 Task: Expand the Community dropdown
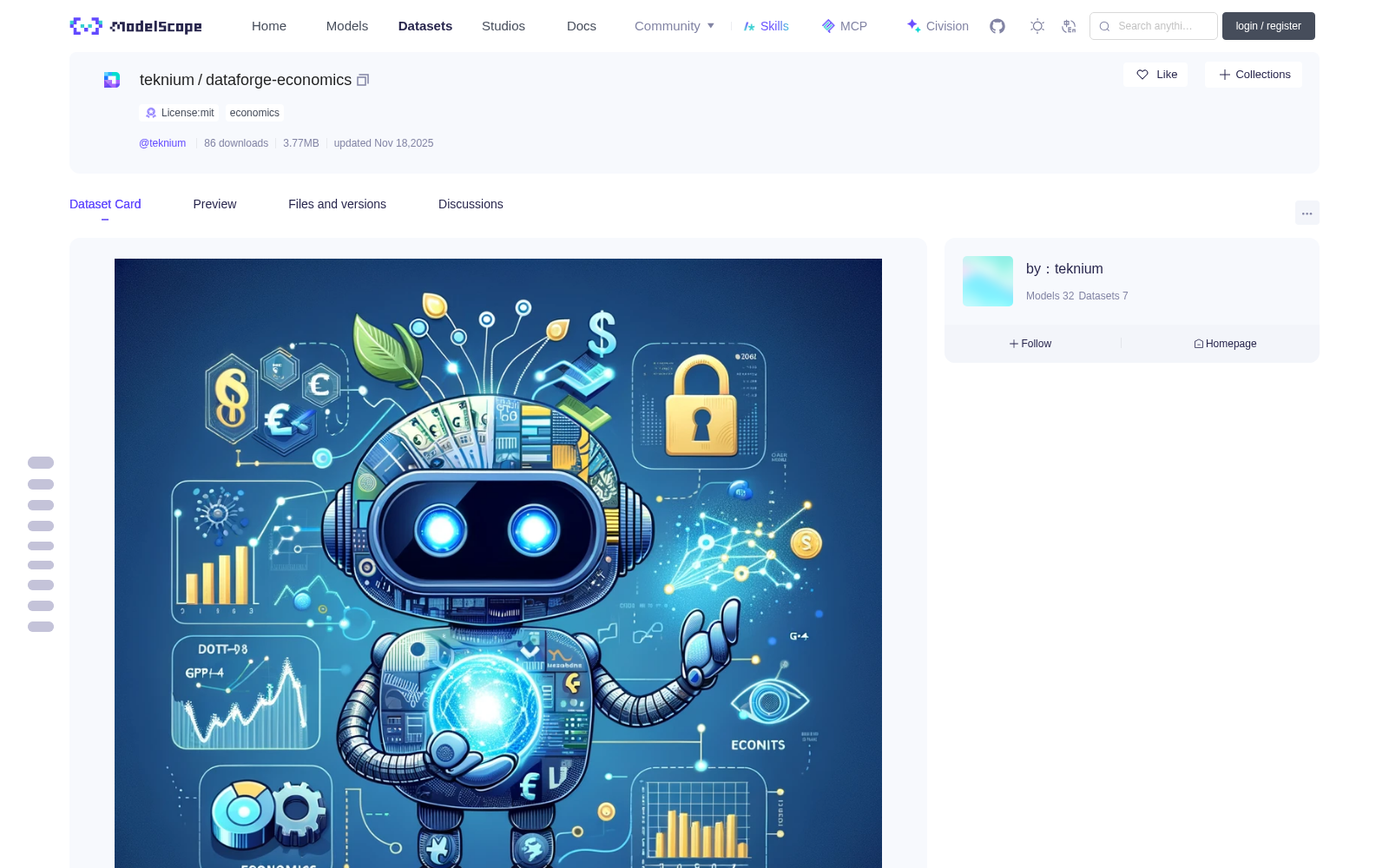(675, 26)
